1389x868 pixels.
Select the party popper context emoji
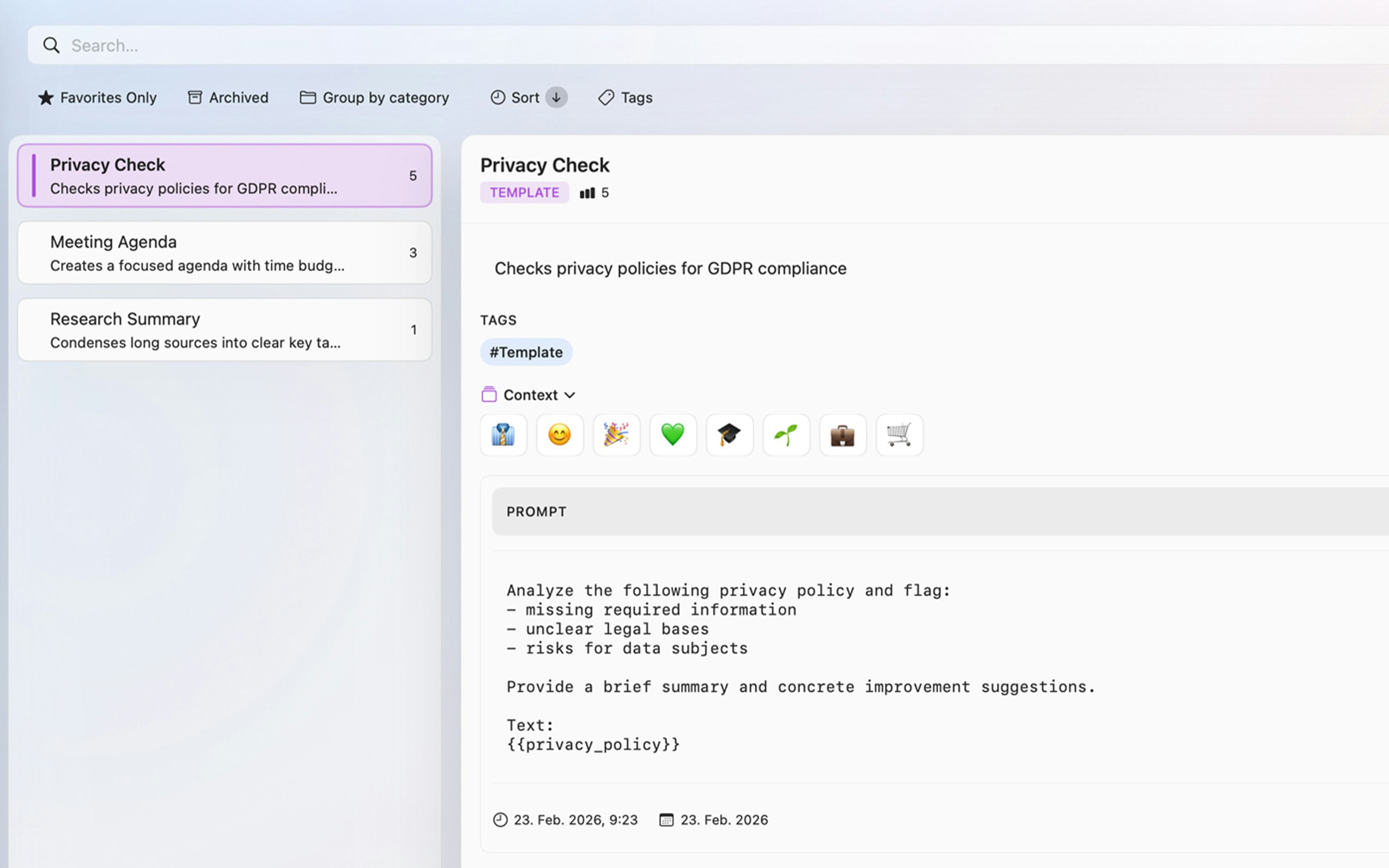coord(616,435)
